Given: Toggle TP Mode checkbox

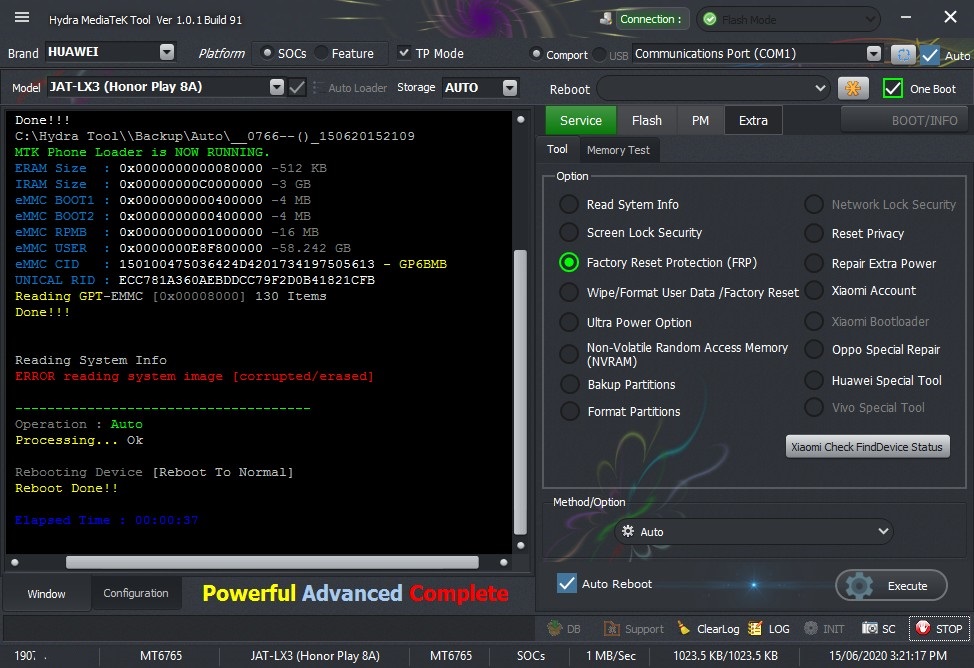Looking at the screenshot, I should 404,53.
